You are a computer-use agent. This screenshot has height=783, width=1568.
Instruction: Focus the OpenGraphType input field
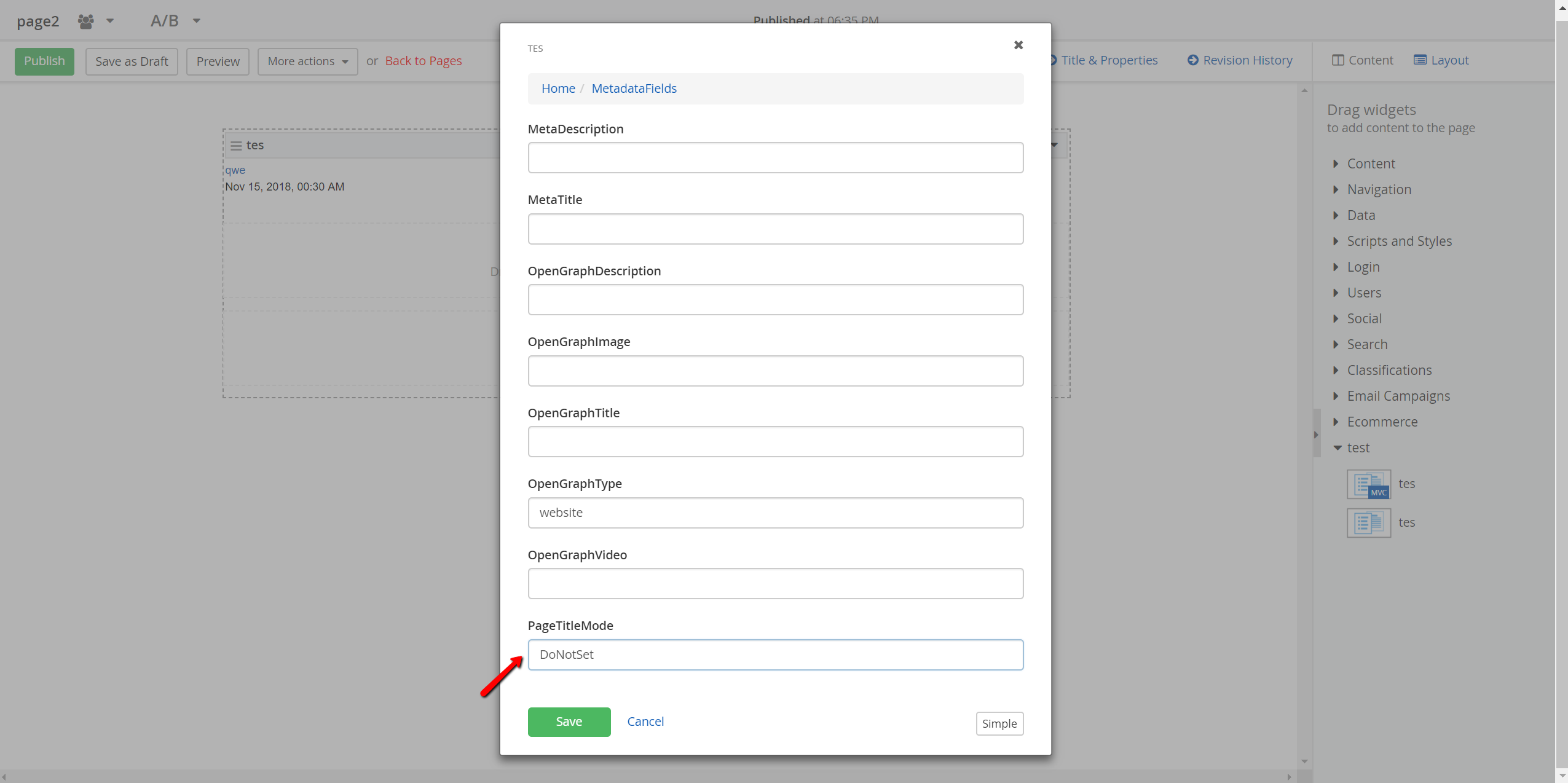pyautogui.click(x=775, y=513)
